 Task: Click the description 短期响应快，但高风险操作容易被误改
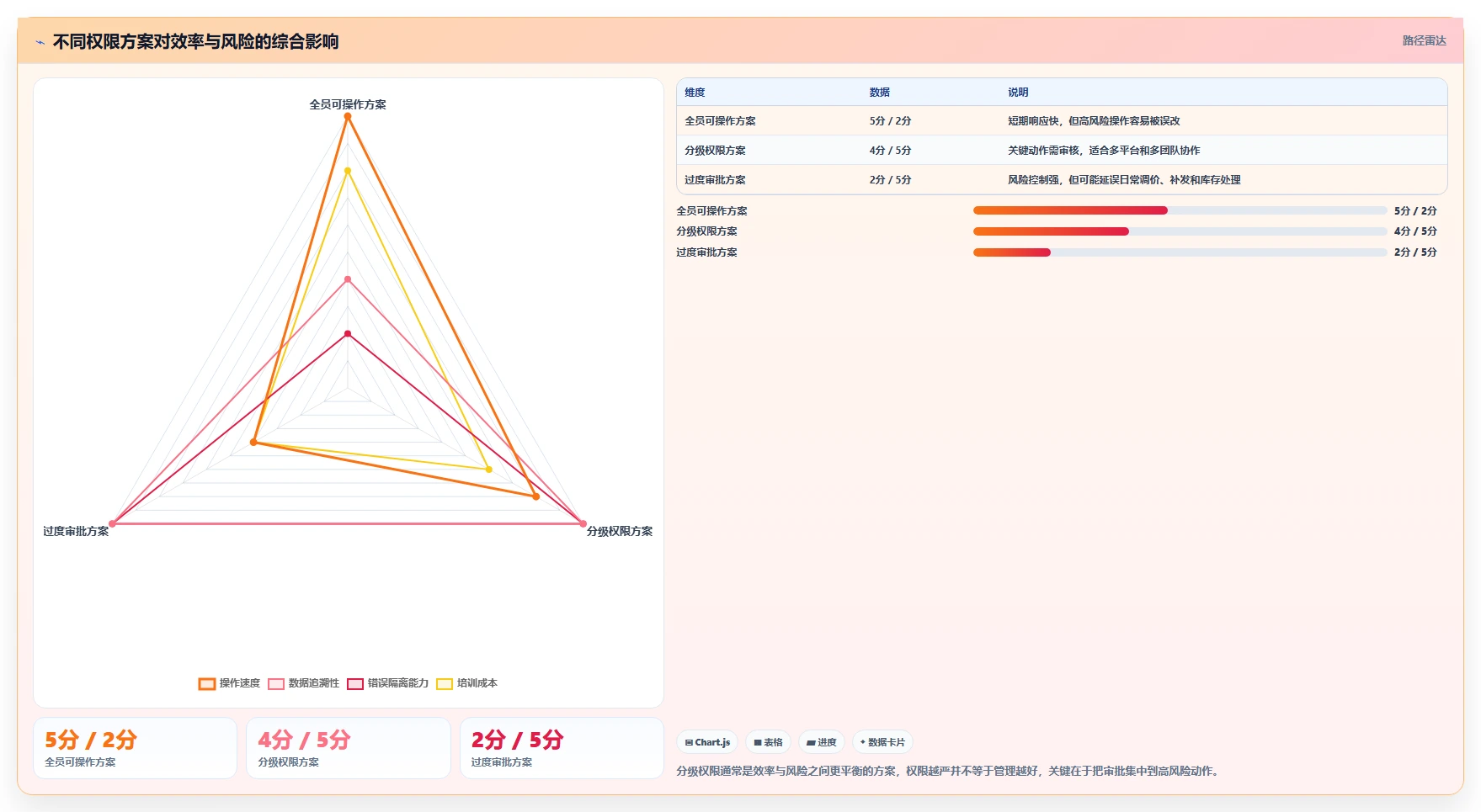pyautogui.click(x=1094, y=121)
